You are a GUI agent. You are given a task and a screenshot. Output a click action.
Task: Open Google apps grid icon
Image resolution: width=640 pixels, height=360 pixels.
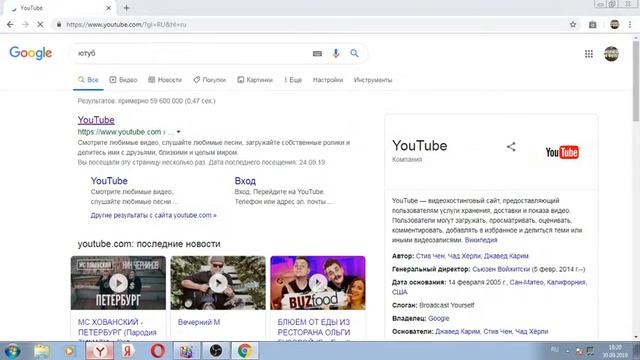point(589,54)
